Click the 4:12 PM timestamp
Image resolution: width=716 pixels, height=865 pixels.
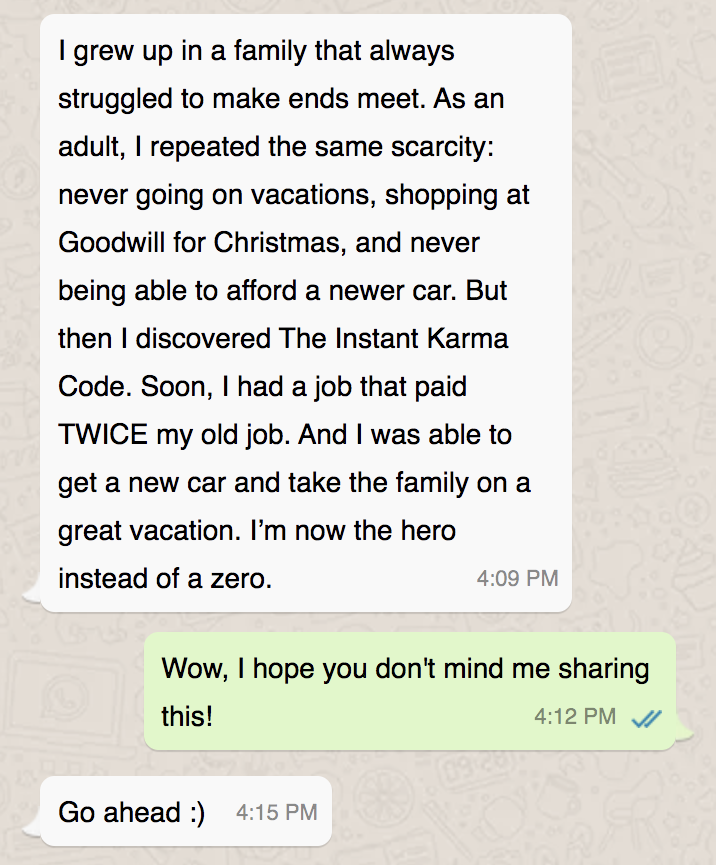(x=575, y=717)
